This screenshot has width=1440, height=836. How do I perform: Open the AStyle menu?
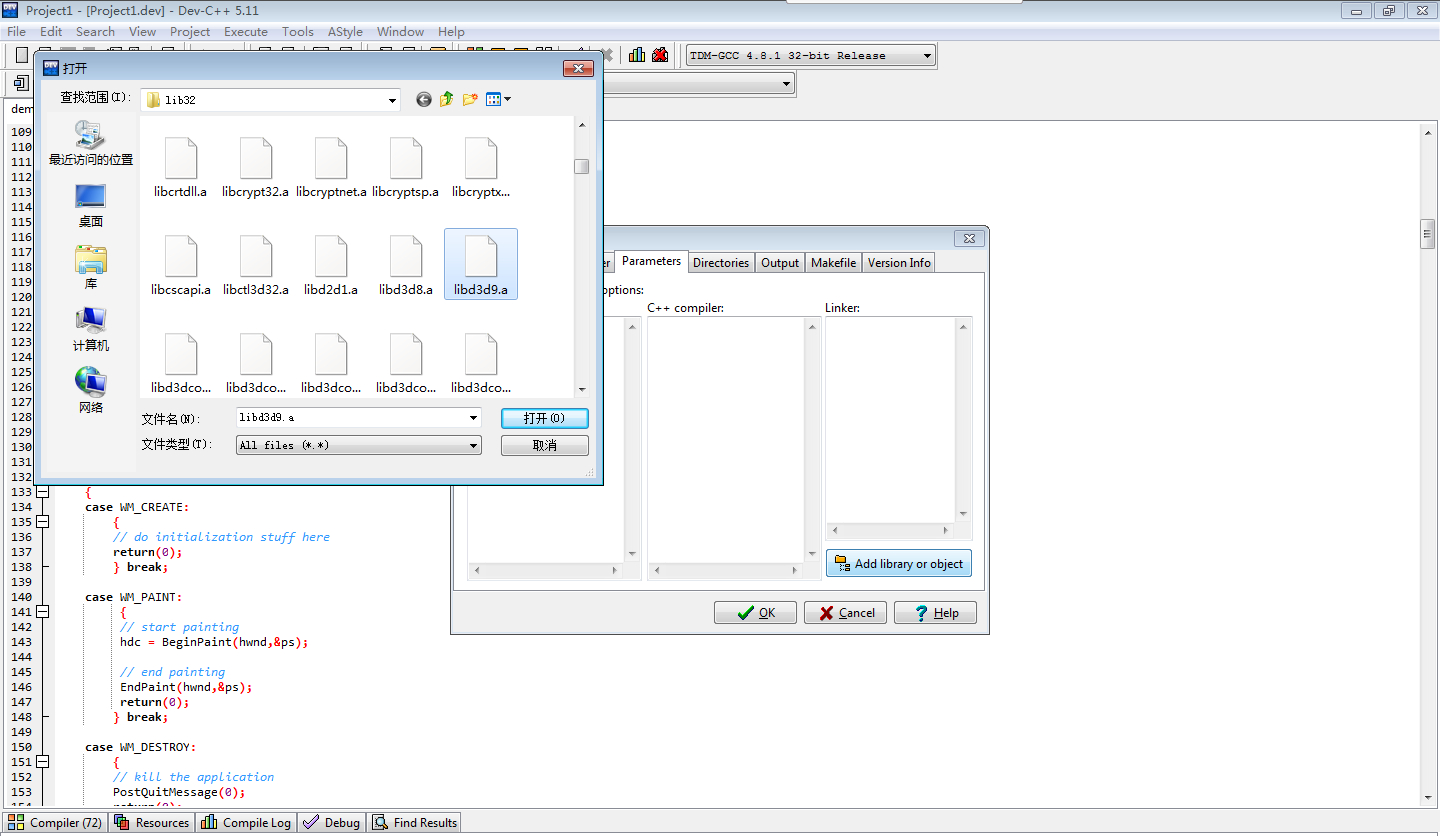click(x=345, y=31)
